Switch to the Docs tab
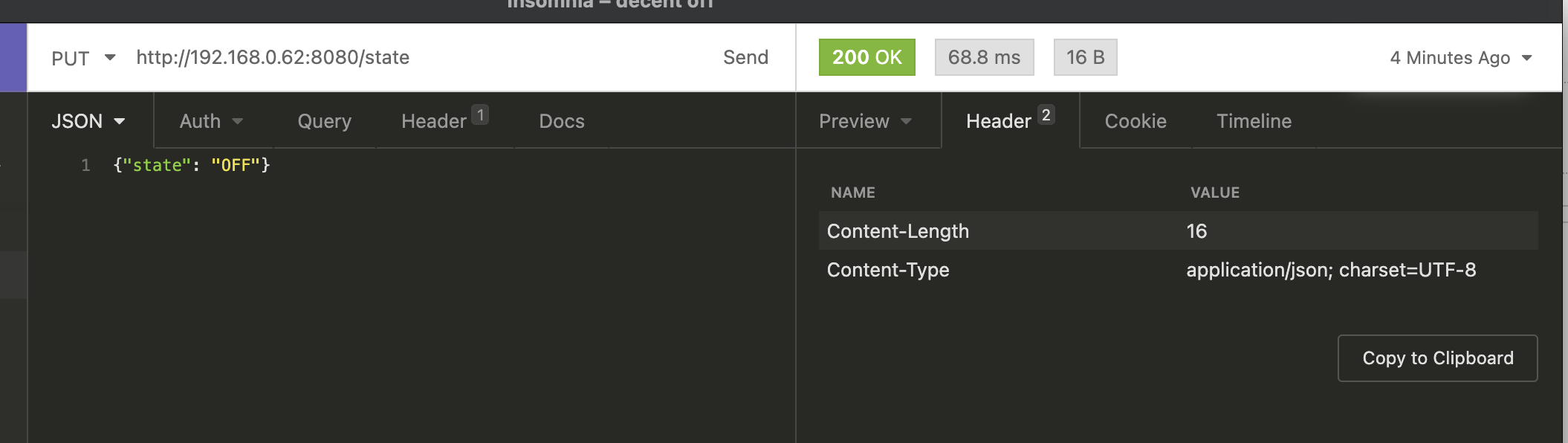Image resolution: width=1568 pixels, height=443 pixels. (x=561, y=121)
